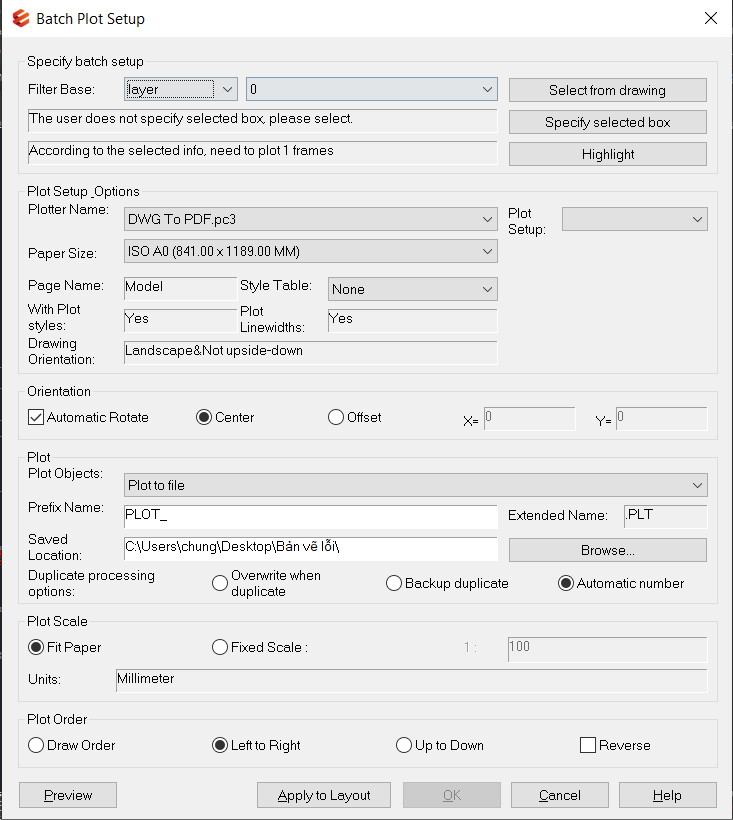Screen dimensions: 733x820
Task: Click the red app logo in title bar
Action: (x=21, y=18)
